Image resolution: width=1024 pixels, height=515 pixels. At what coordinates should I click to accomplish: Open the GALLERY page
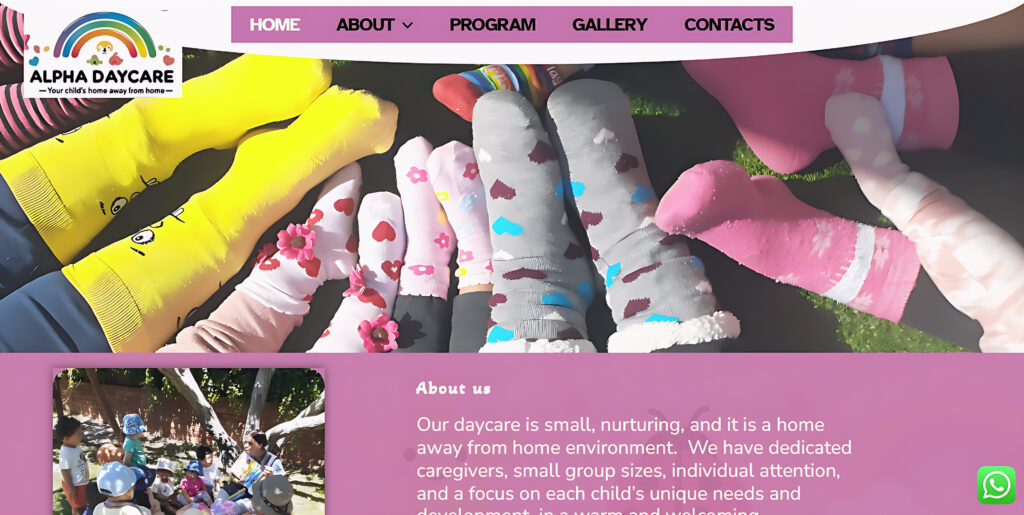(x=609, y=25)
